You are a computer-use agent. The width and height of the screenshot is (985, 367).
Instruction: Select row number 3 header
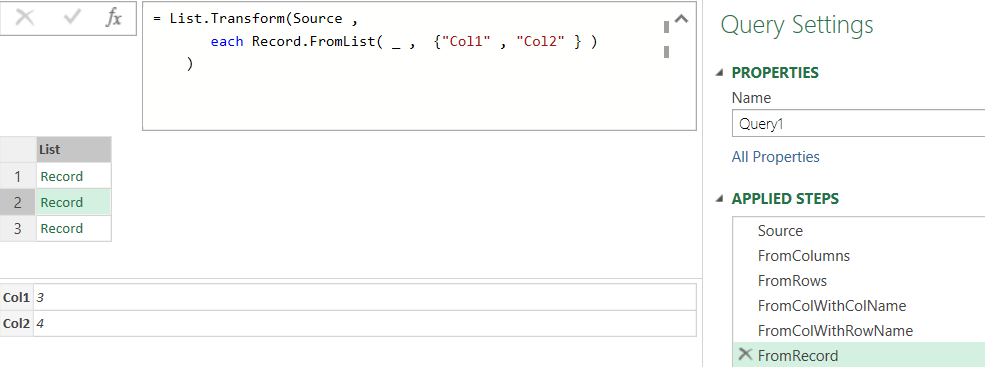18,228
